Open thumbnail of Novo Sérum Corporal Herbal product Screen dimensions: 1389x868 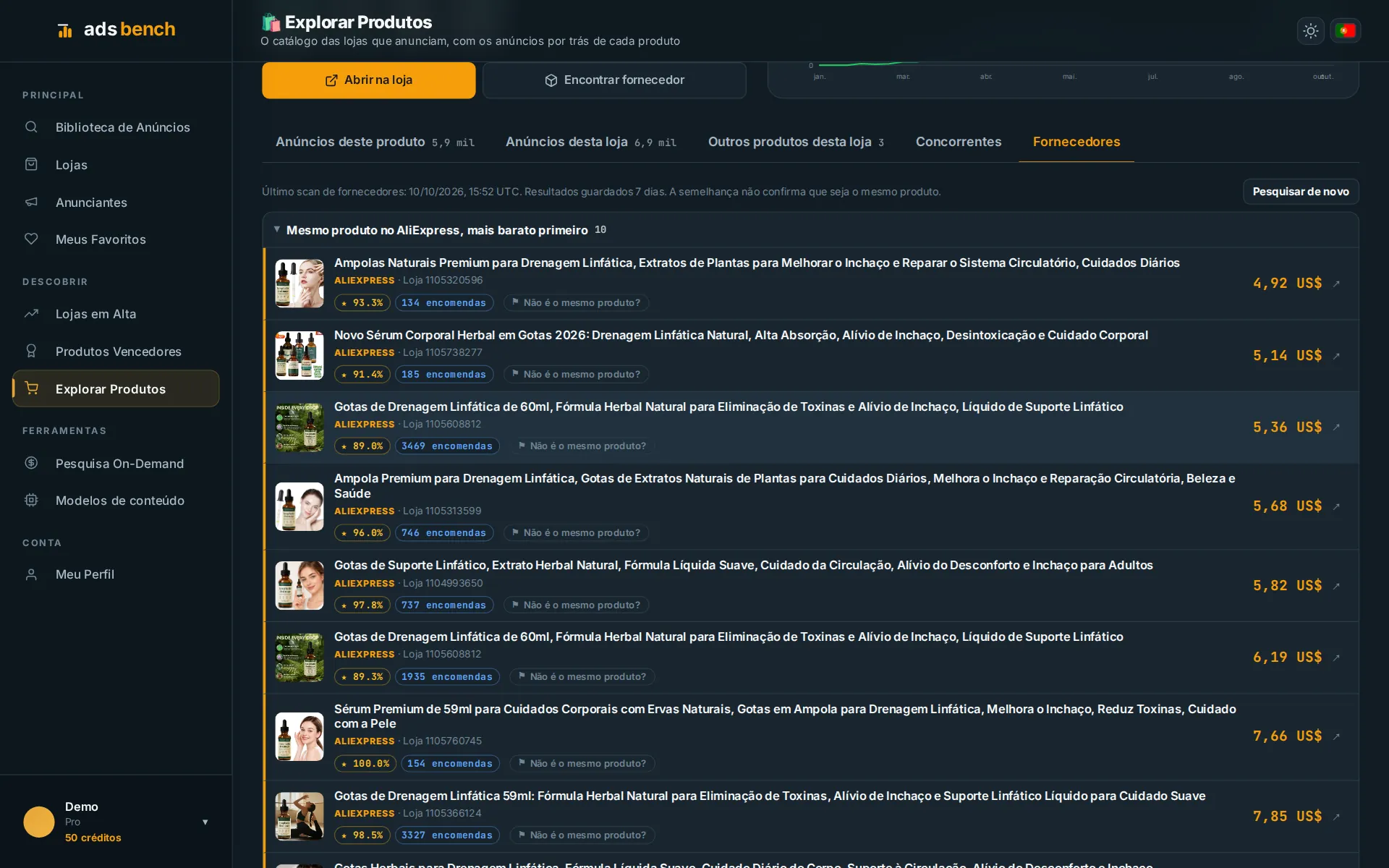pyautogui.click(x=300, y=356)
